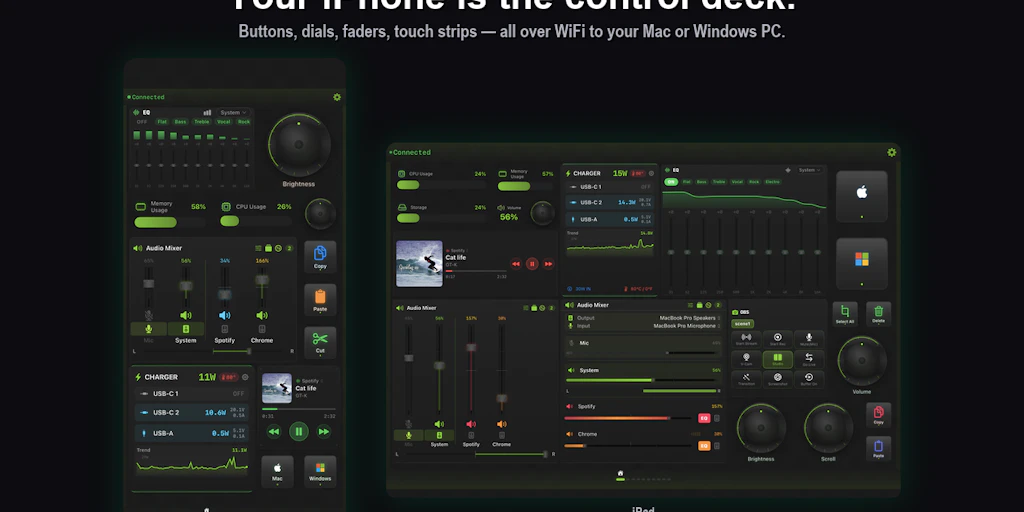This screenshot has height=512, width=1024.
Task: Click OBS Start Stream button
Action: coord(746,340)
